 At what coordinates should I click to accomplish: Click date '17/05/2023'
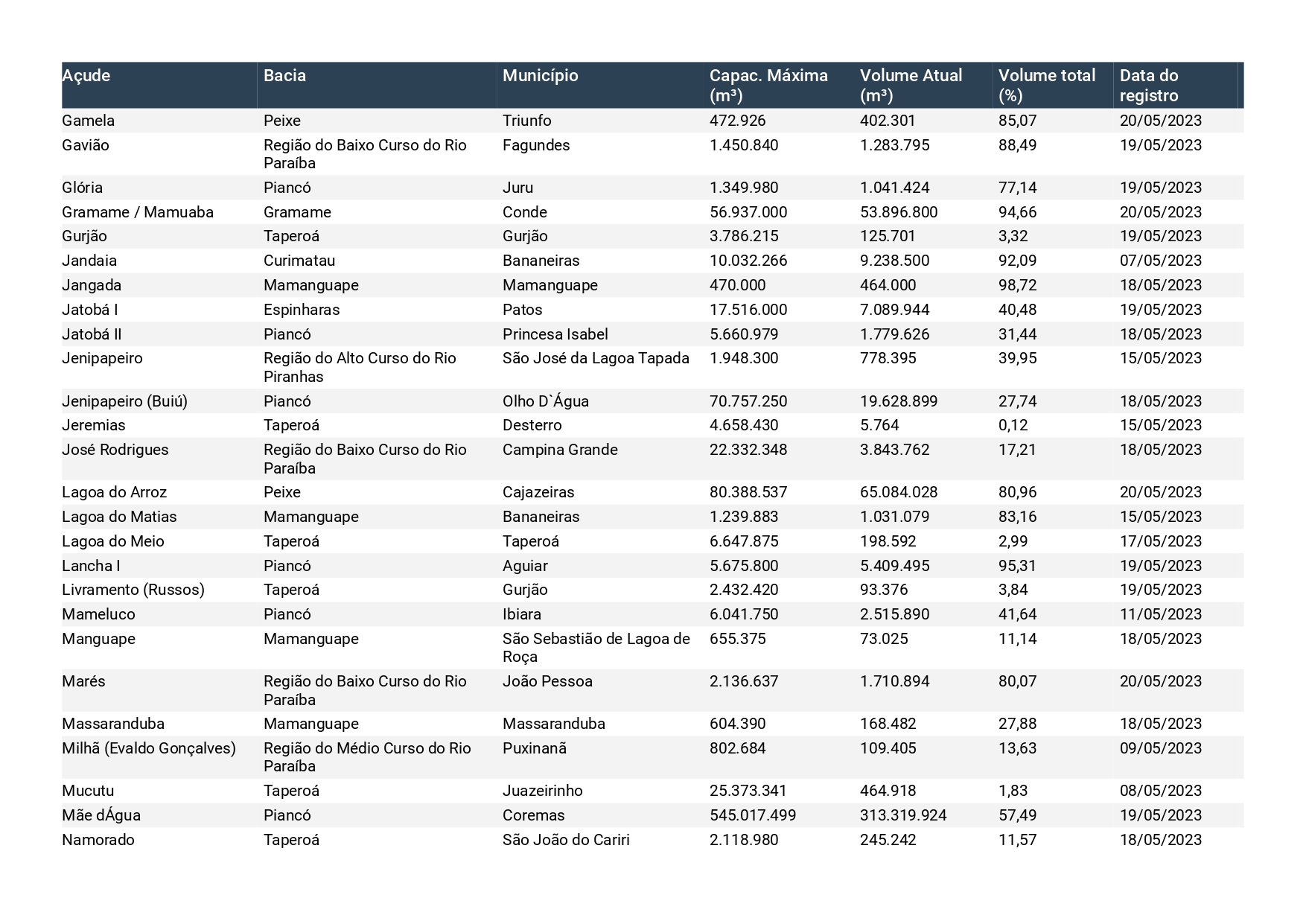coord(1161,541)
